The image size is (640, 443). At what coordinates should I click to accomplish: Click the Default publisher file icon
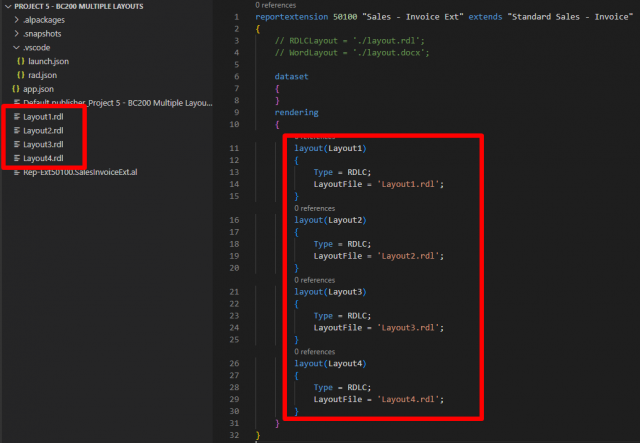coord(15,103)
